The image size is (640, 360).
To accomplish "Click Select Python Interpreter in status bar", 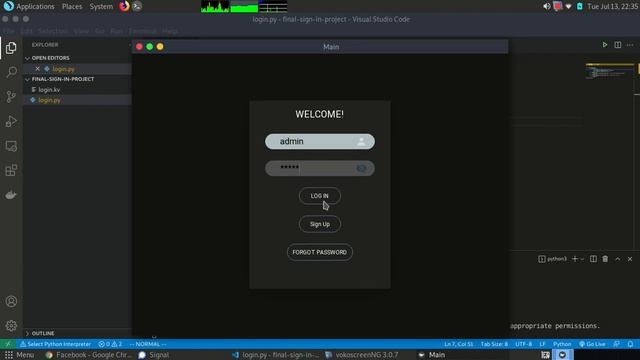I will [x=56, y=344].
